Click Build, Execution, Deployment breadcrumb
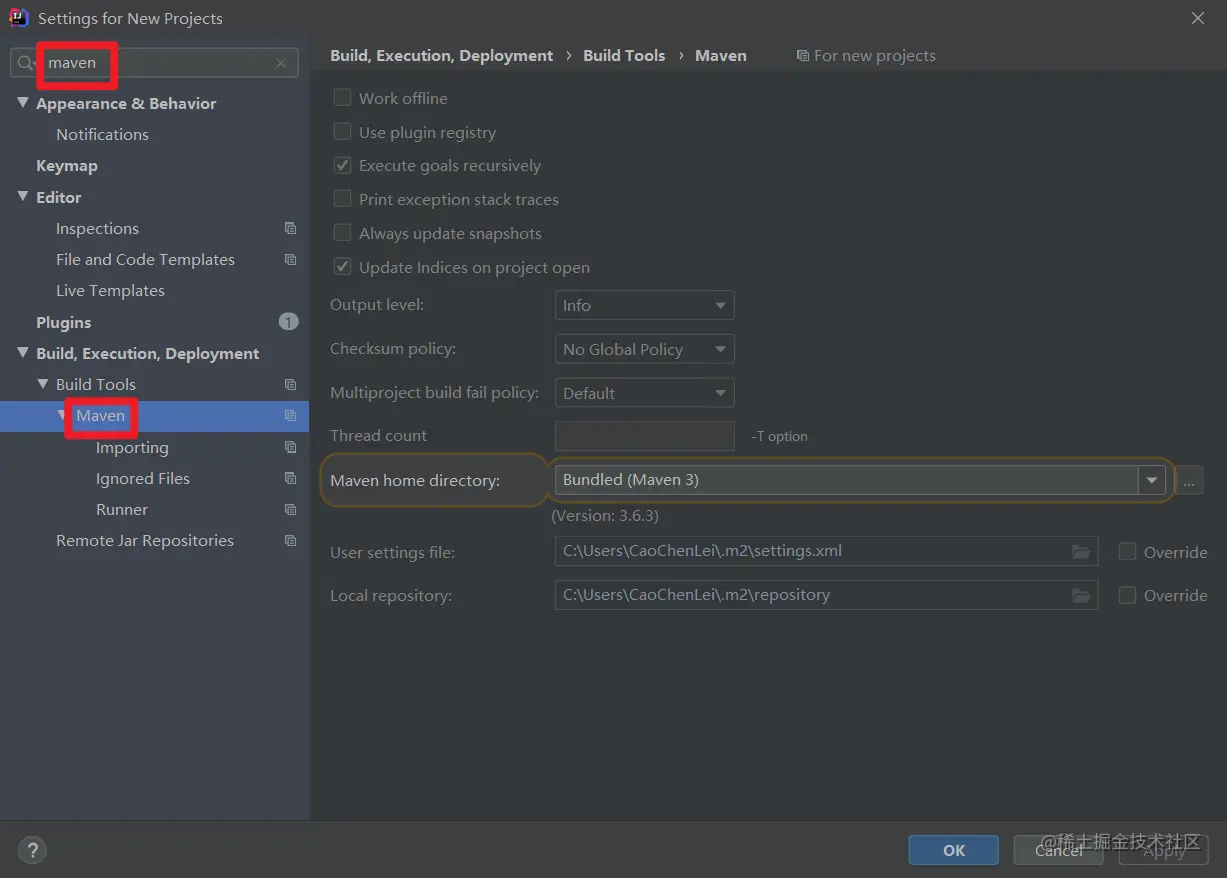This screenshot has height=878, width=1227. pyautogui.click(x=441, y=56)
